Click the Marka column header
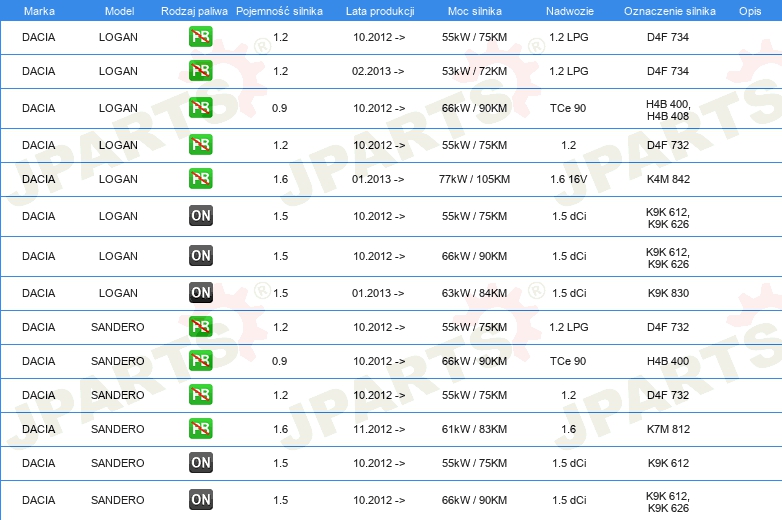Image resolution: width=782 pixels, height=520 pixels. tap(39, 11)
